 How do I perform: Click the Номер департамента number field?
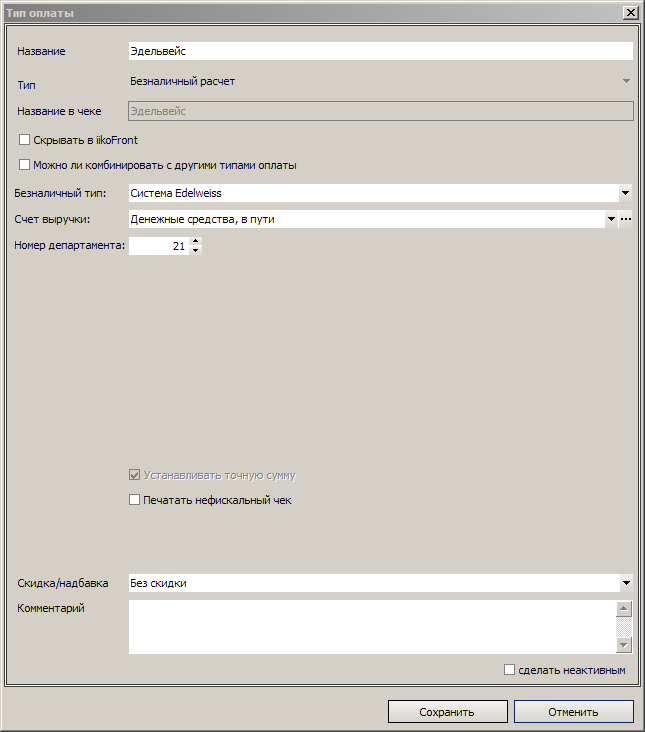159,246
